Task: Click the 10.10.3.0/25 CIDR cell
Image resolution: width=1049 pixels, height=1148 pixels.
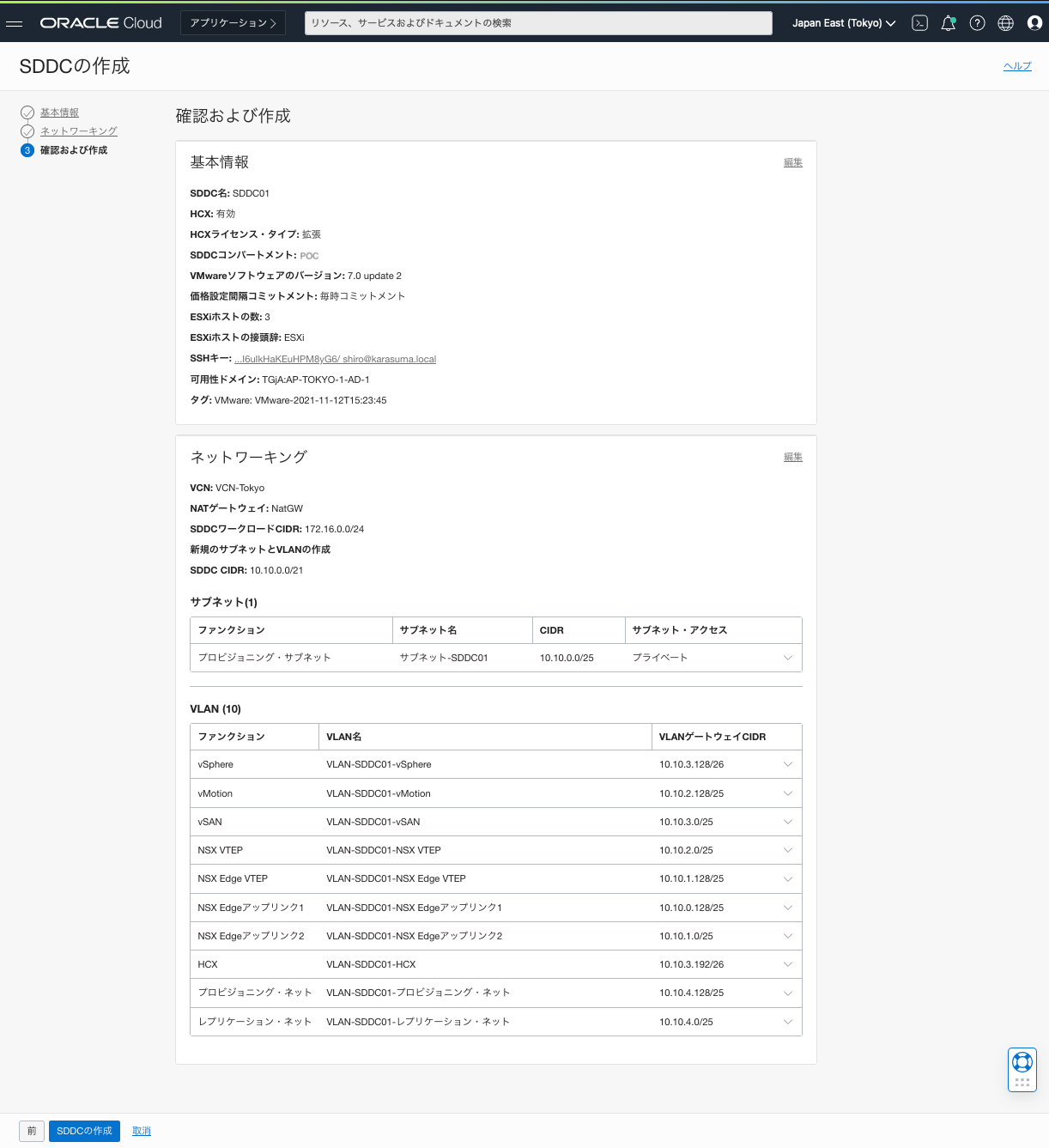Action: point(686,822)
